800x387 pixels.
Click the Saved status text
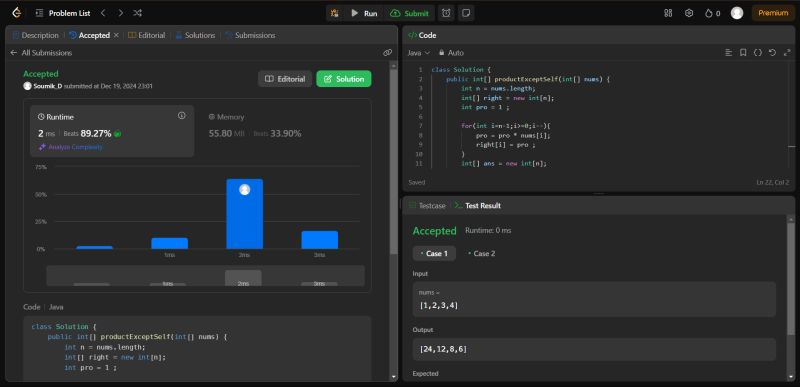click(x=417, y=182)
